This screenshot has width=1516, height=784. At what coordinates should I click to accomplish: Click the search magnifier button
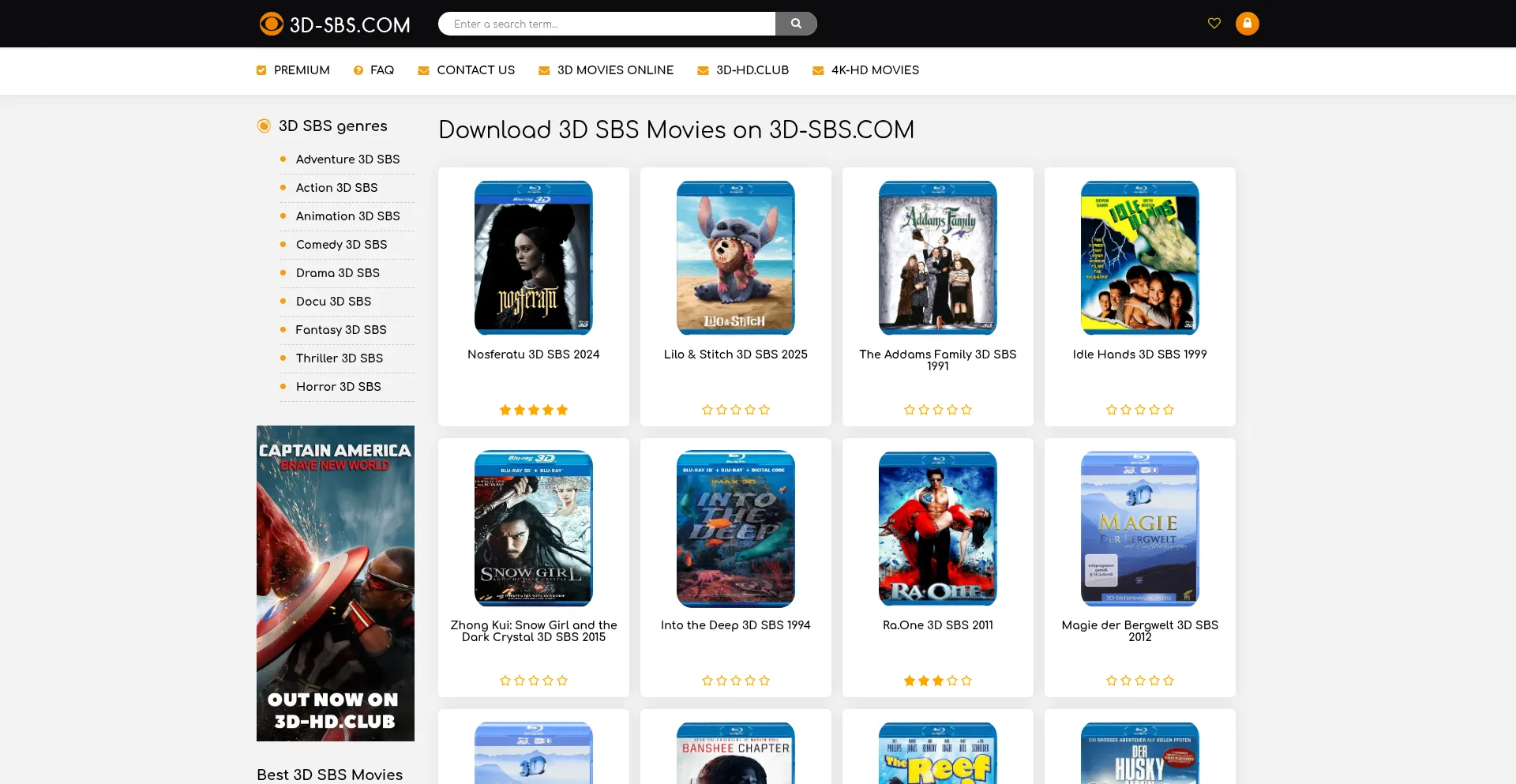[796, 24]
